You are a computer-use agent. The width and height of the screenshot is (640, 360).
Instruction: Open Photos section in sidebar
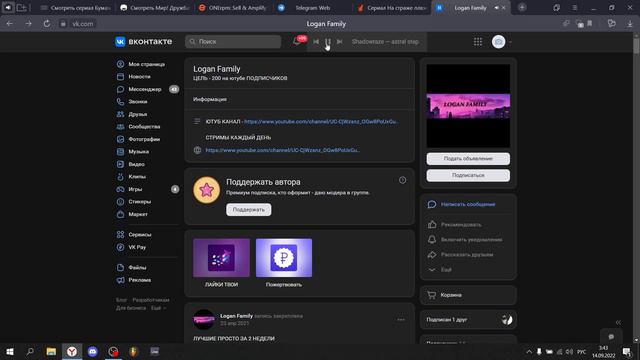pyautogui.click(x=138, y=139)
